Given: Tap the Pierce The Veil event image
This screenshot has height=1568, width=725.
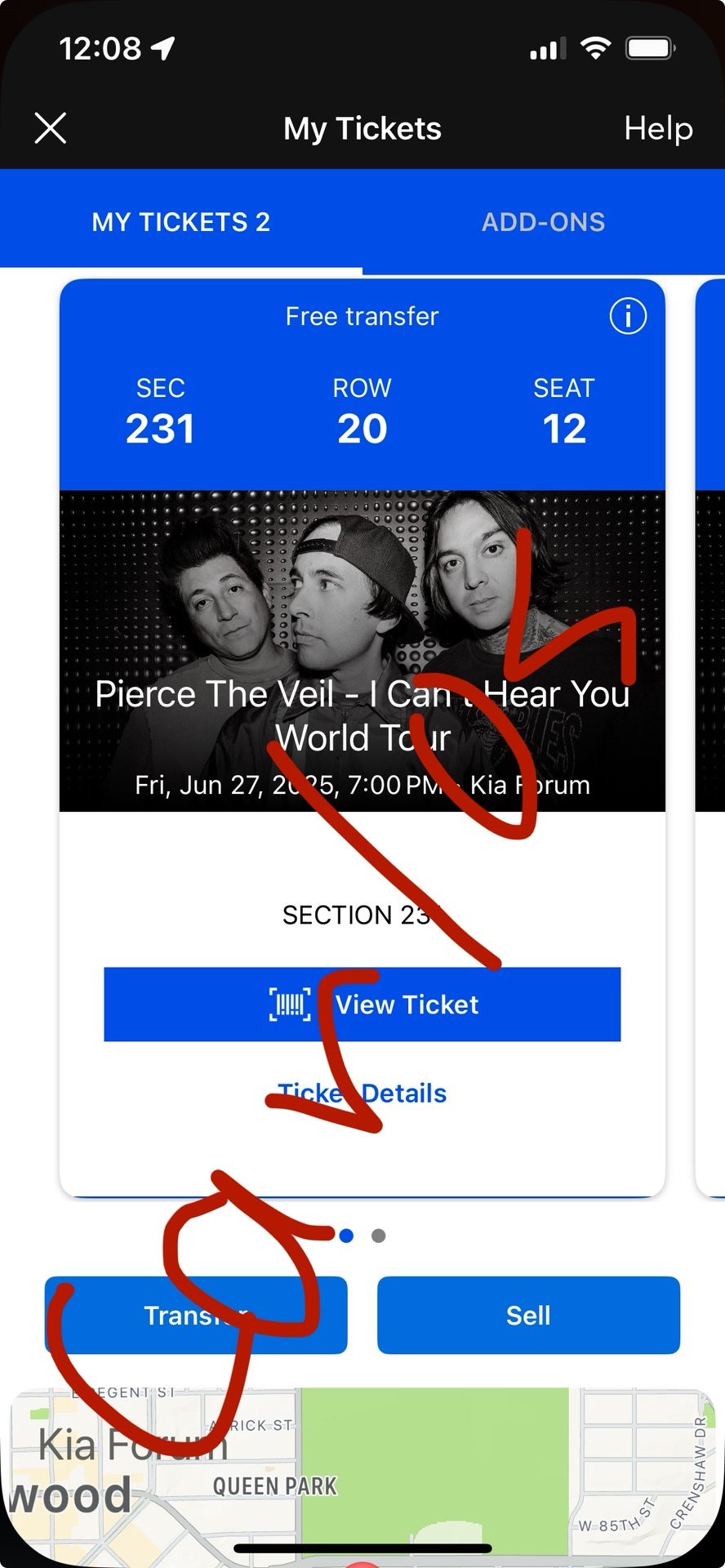Looking at the screenshot, I should click(362, 650).
